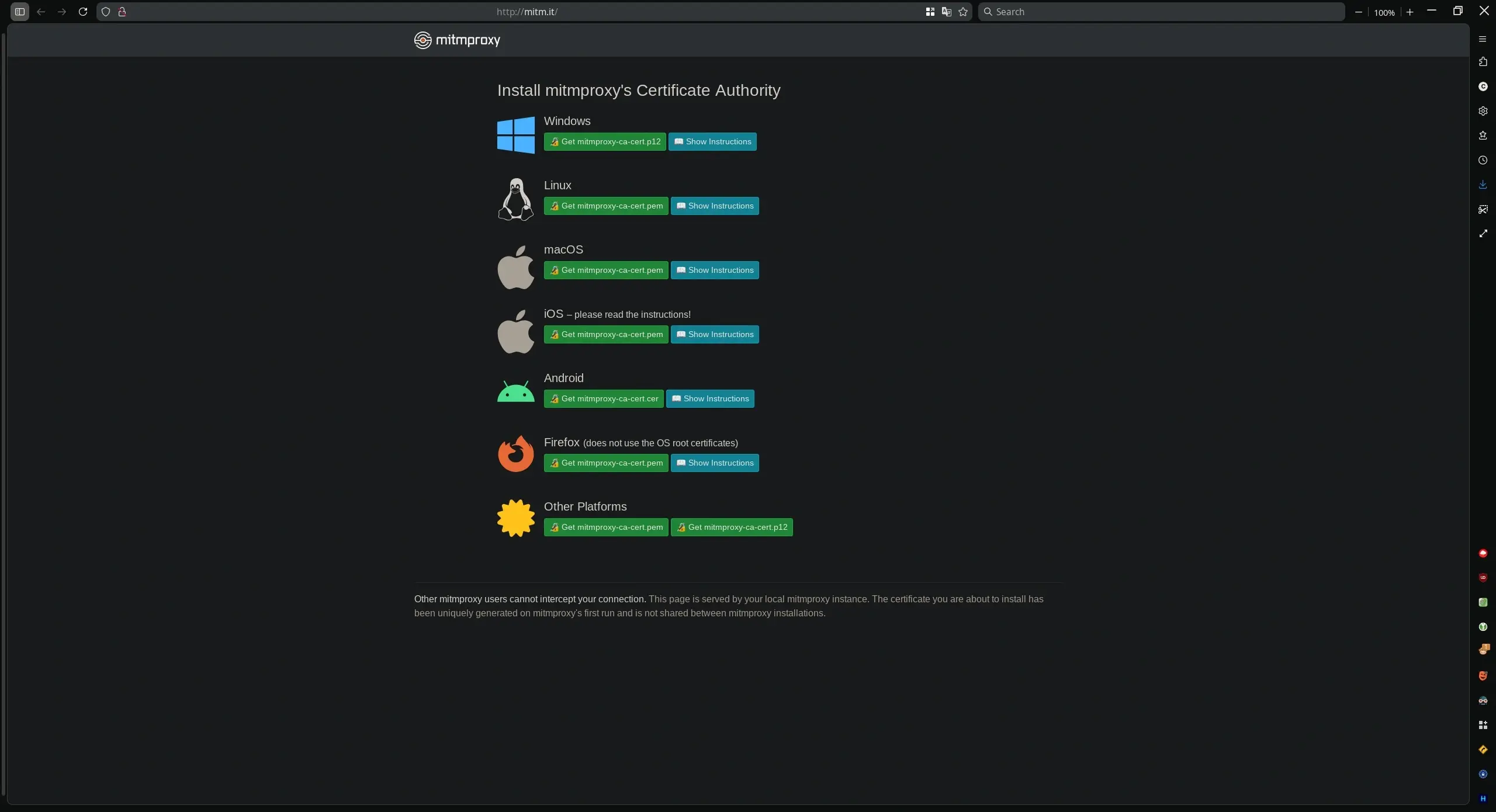Click the Search input box
Image resolution: width=1496 pixels, height=812 pixels.
point(1162,12)
